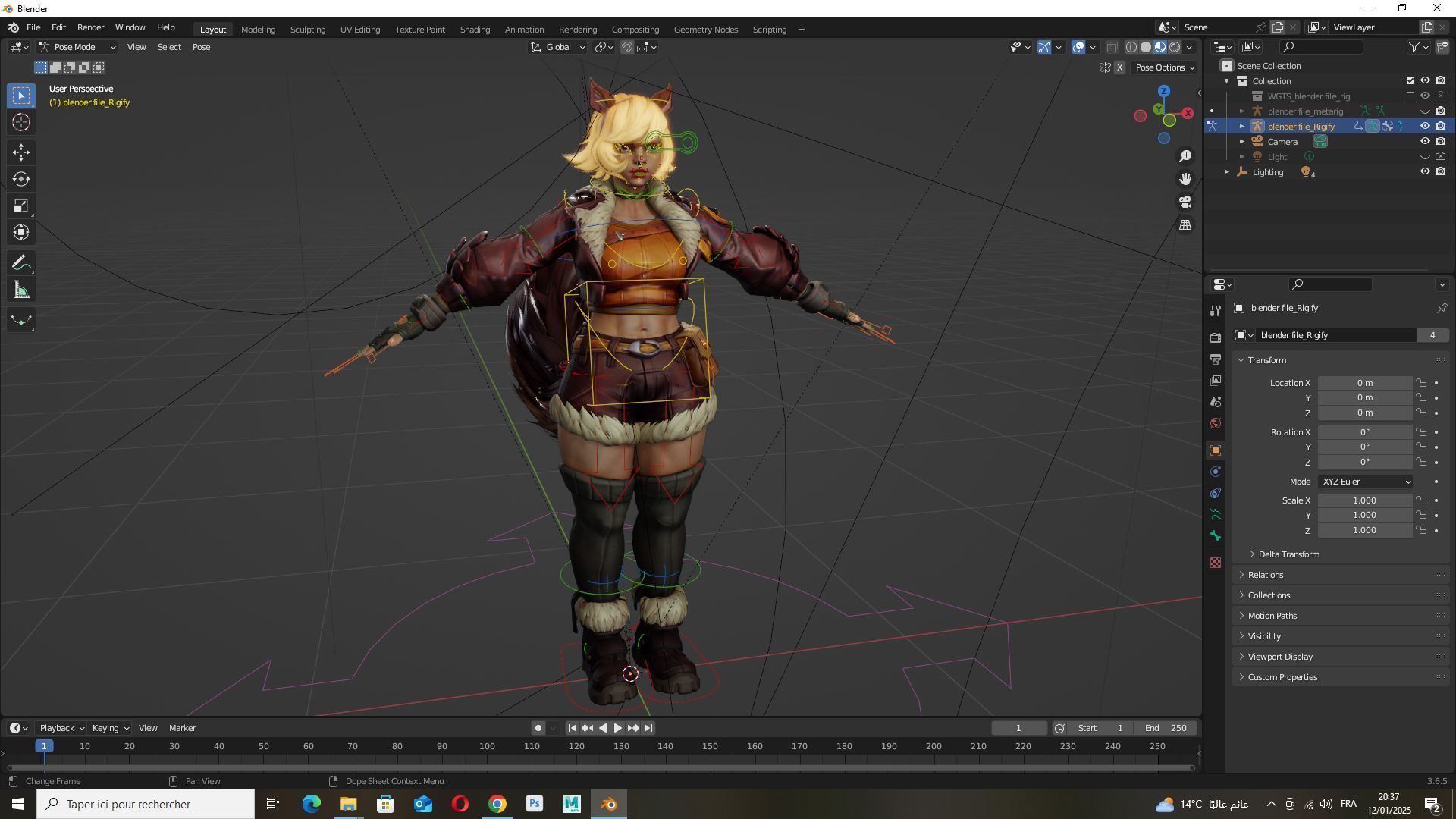This screenshot has width=1456, height=819.
Task: Choose the Select Box tool
Action: pos(21,96)
